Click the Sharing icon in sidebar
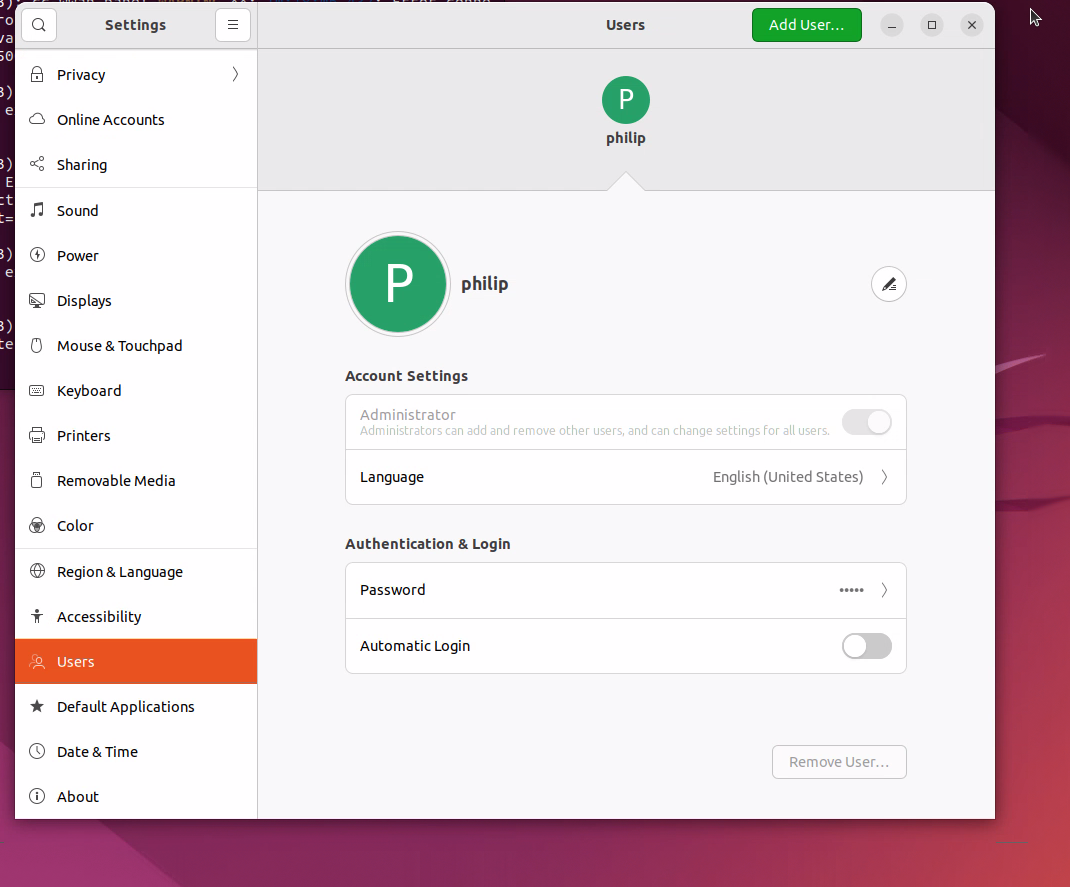The width and height of the screenshot is (1070, 887). 37,165
